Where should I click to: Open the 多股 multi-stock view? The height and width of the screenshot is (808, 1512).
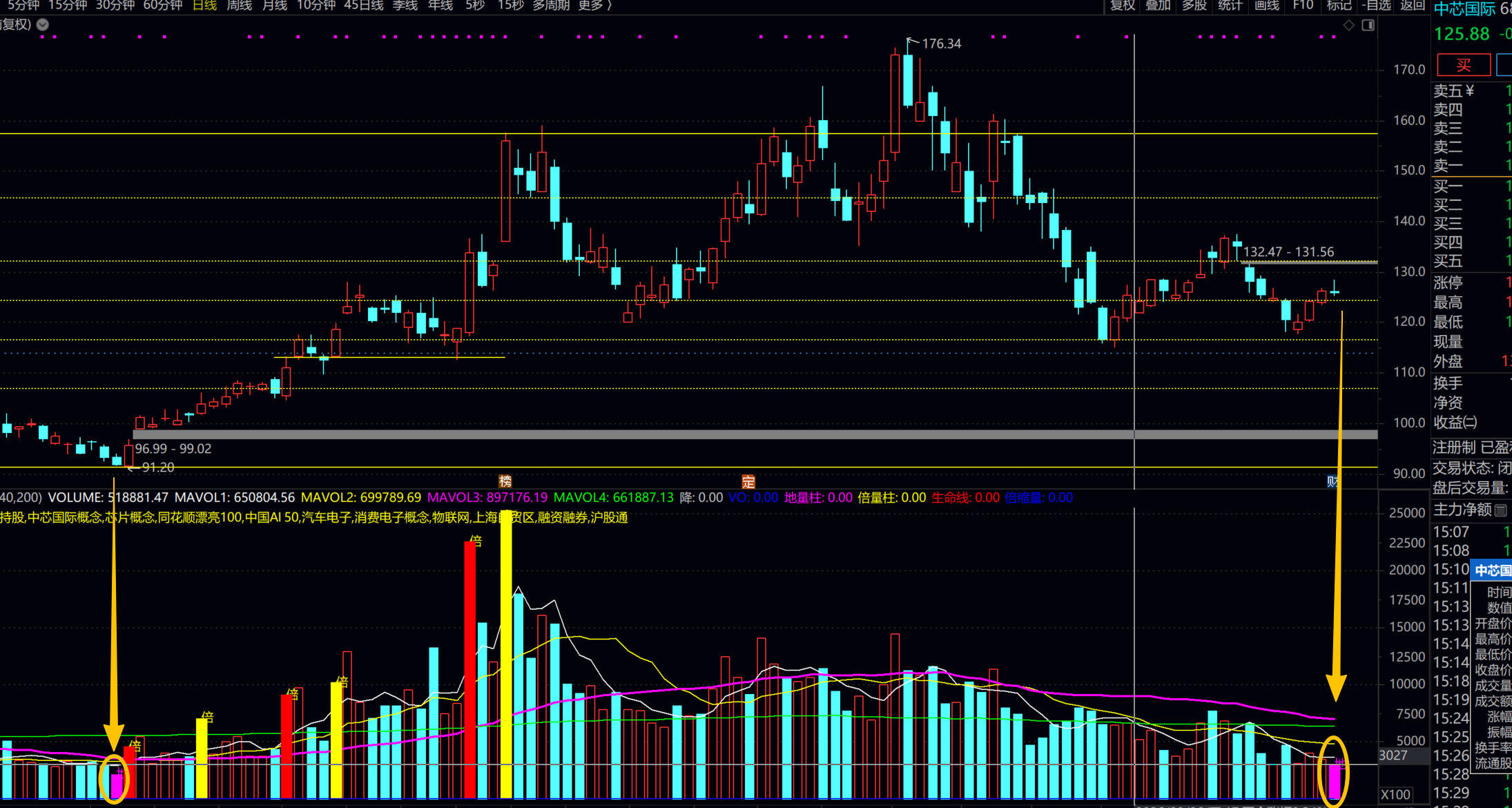[x=1194, y=6]
